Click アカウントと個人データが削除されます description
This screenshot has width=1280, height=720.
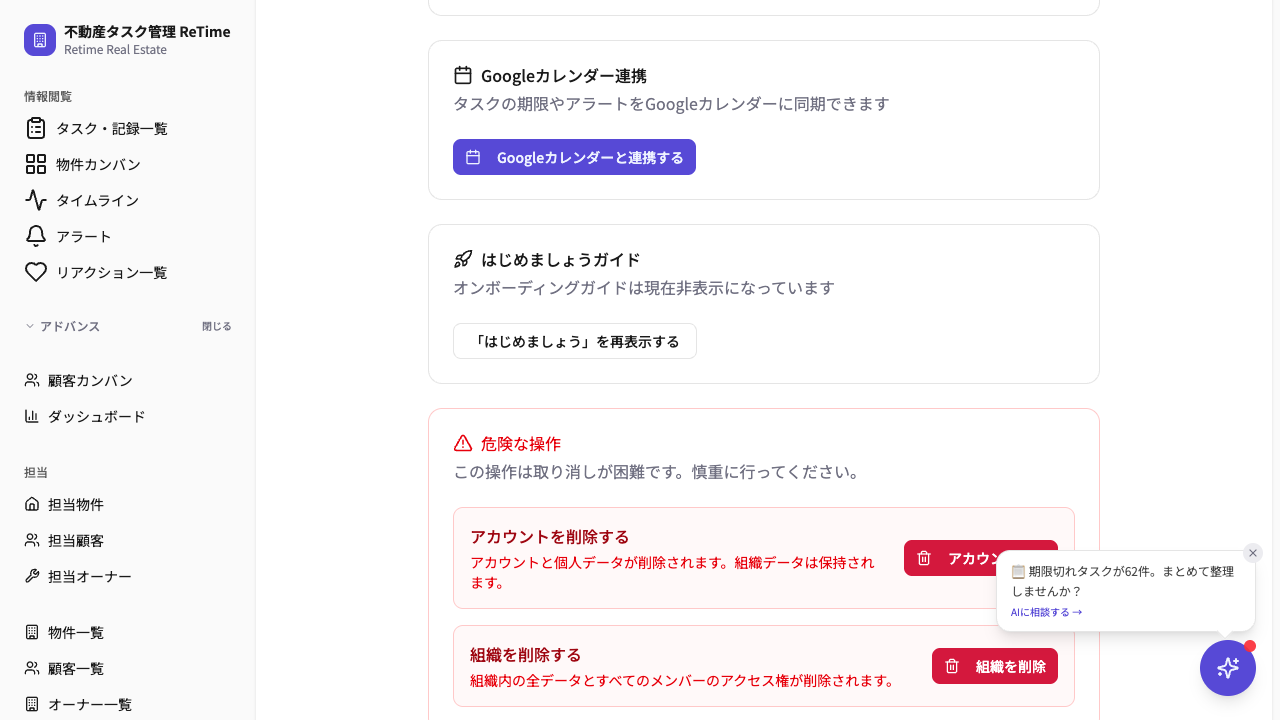(x=674, y=572)
